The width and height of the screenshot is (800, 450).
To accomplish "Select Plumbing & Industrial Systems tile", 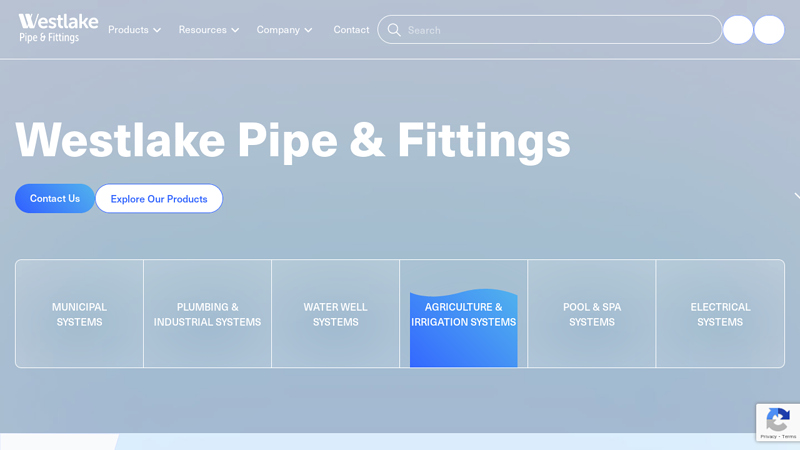I will [x=208, y=314].
